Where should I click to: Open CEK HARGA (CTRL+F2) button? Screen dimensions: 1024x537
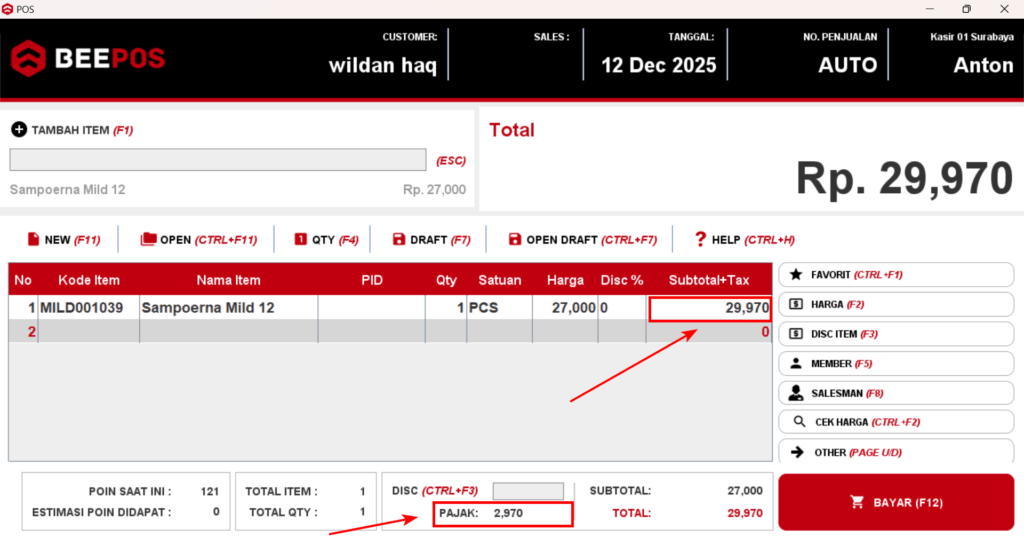pos(896,422)
